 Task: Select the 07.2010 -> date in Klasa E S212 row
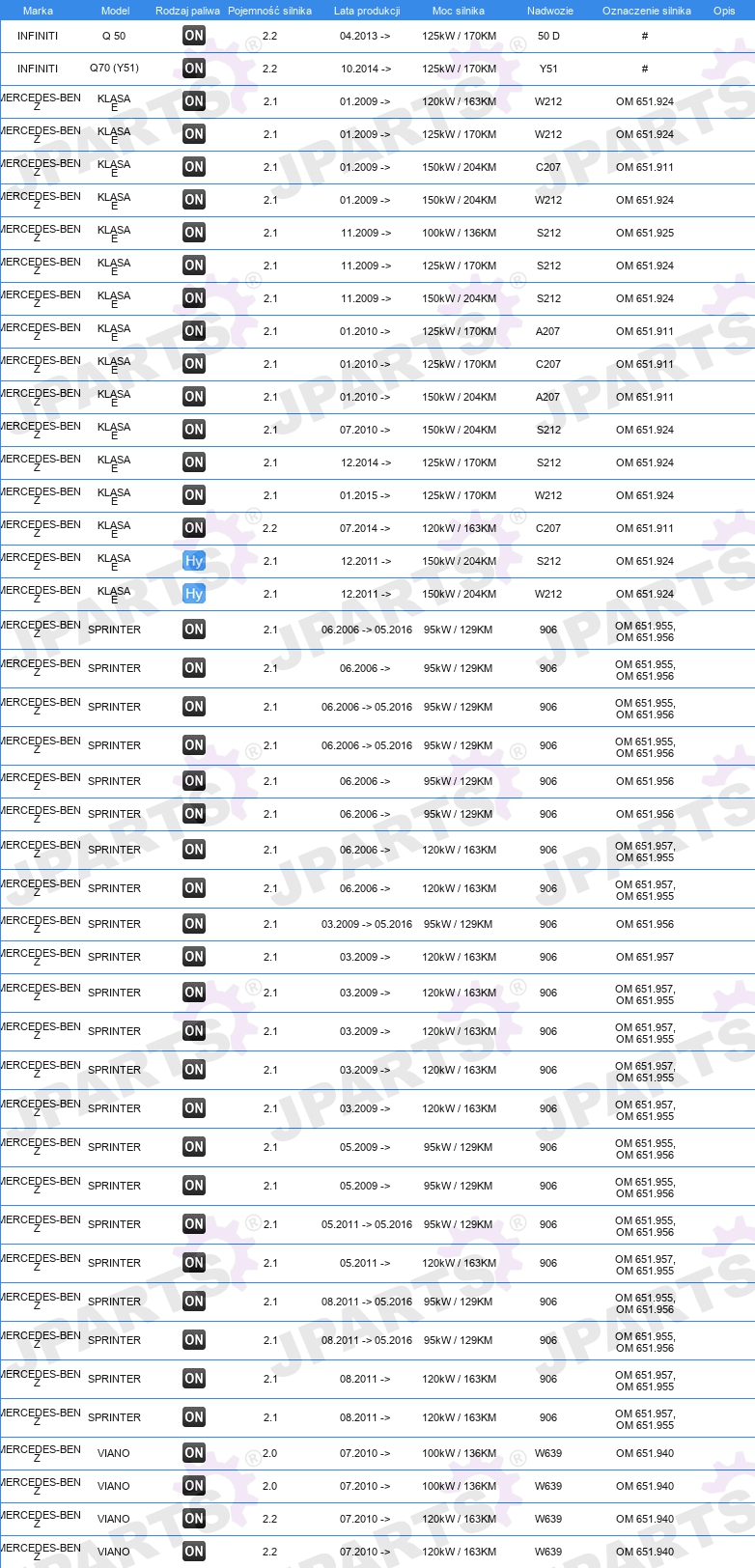pyautogui.click(x=366, y=430)
